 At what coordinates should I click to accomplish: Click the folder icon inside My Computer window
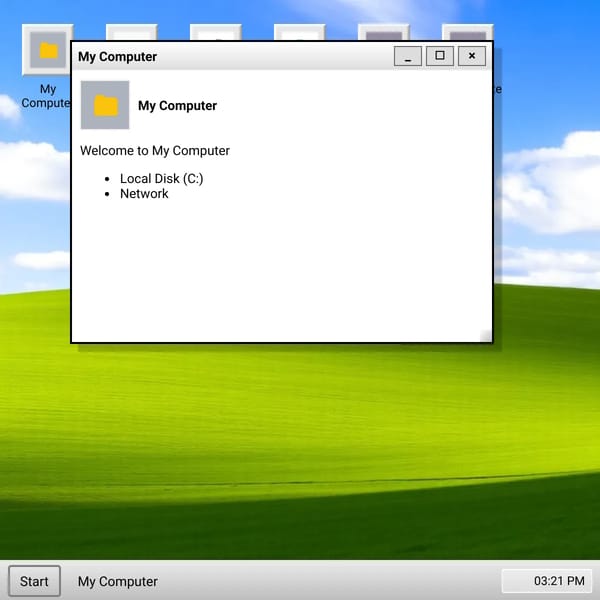(x=105, y=105)
